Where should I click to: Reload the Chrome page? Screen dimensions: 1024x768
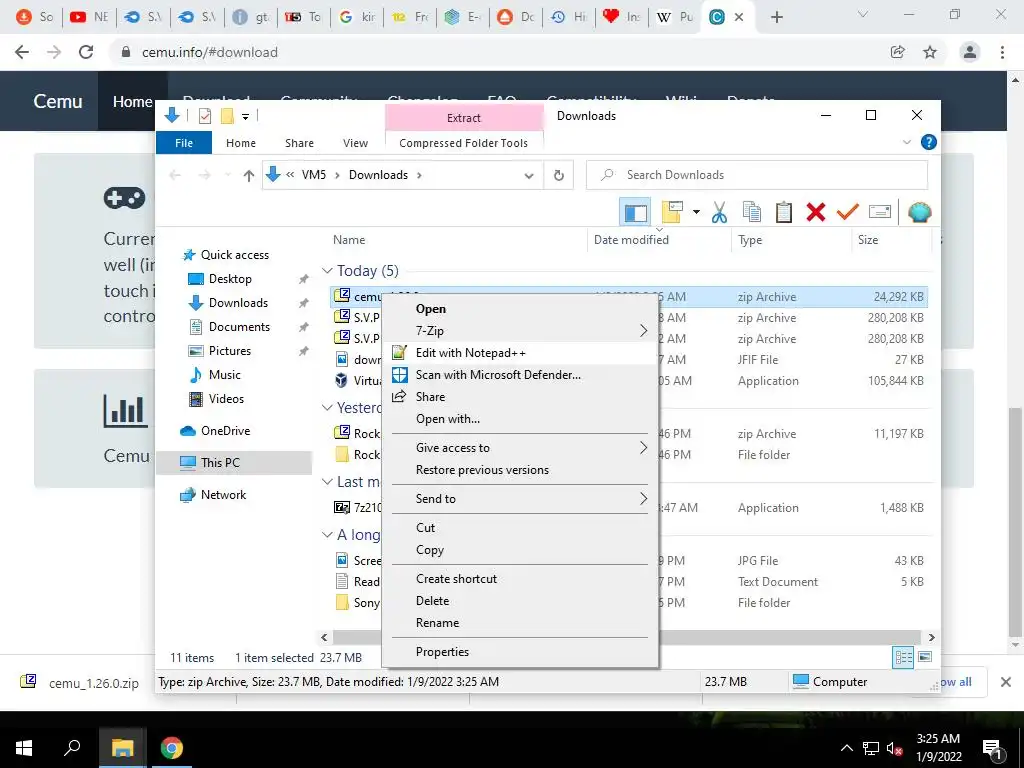86,52
